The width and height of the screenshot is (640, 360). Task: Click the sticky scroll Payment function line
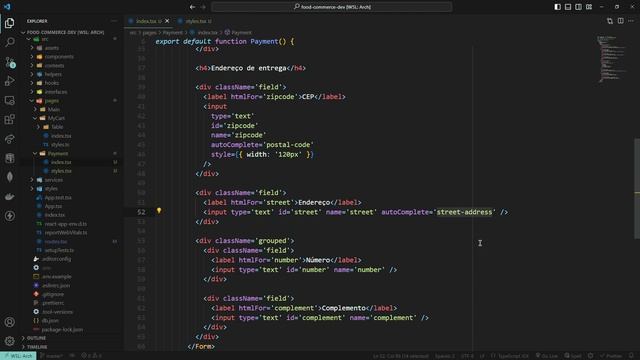pyautogui.click(x=224, y=41)
